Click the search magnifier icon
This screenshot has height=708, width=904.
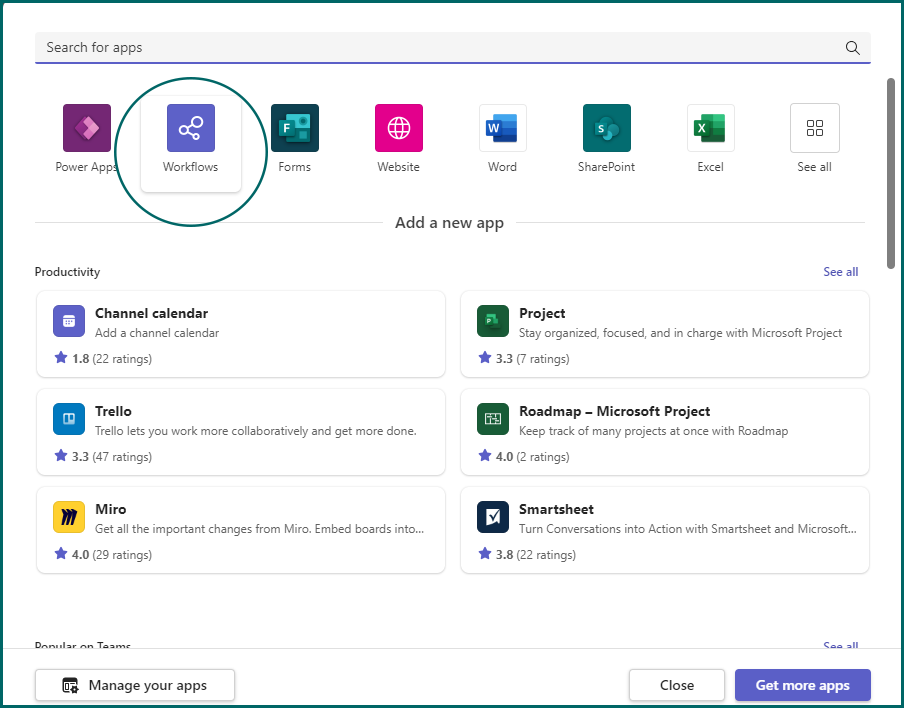(853, 48)
